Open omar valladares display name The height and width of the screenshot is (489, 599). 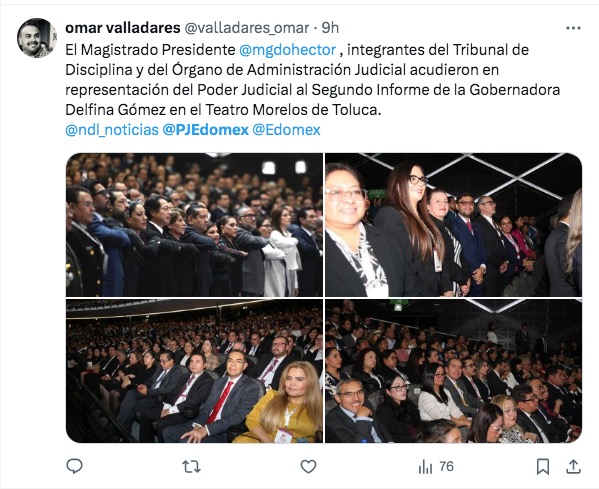[123, 28]
